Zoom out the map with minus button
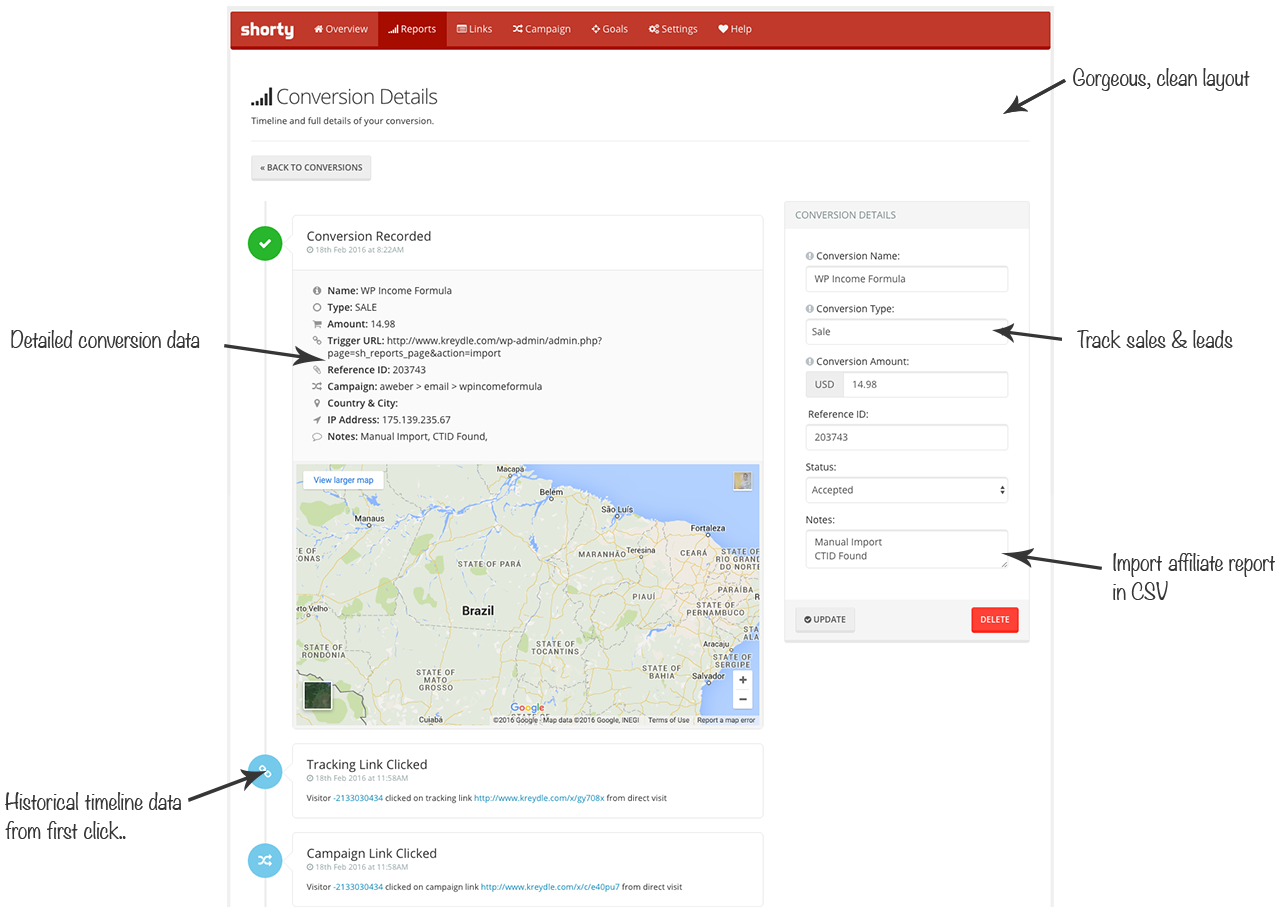The image size is (1280, 907). click(x=742, y=699)
